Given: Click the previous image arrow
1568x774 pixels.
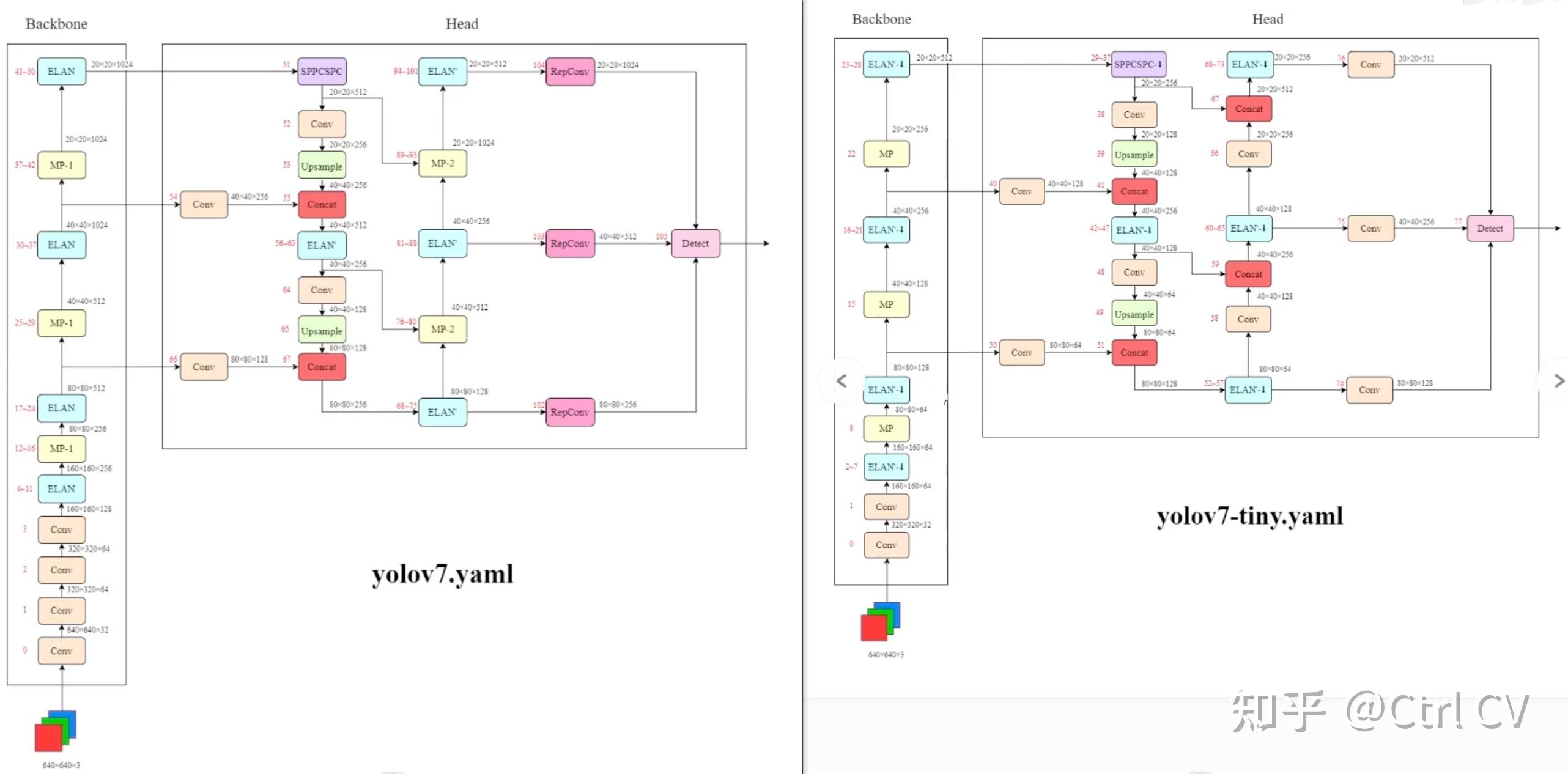Looking at the screenshot, I should (841, 381).
